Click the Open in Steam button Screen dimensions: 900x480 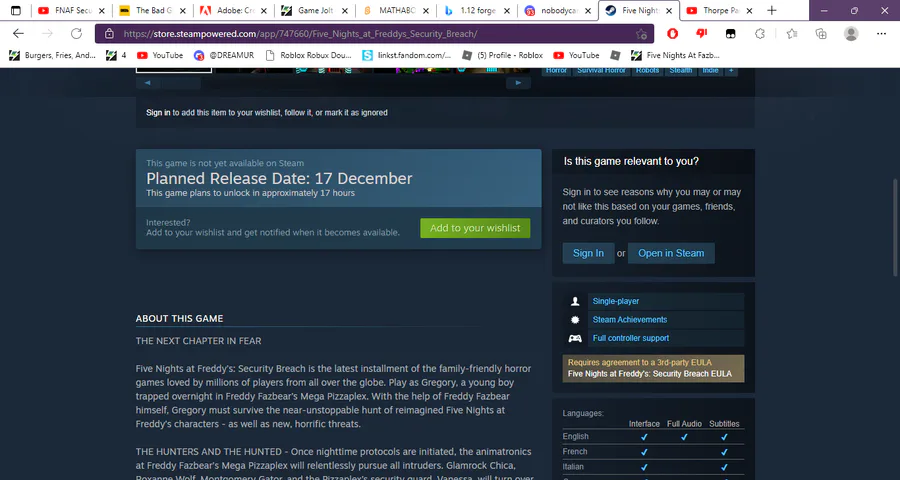(x=671, y=253)
